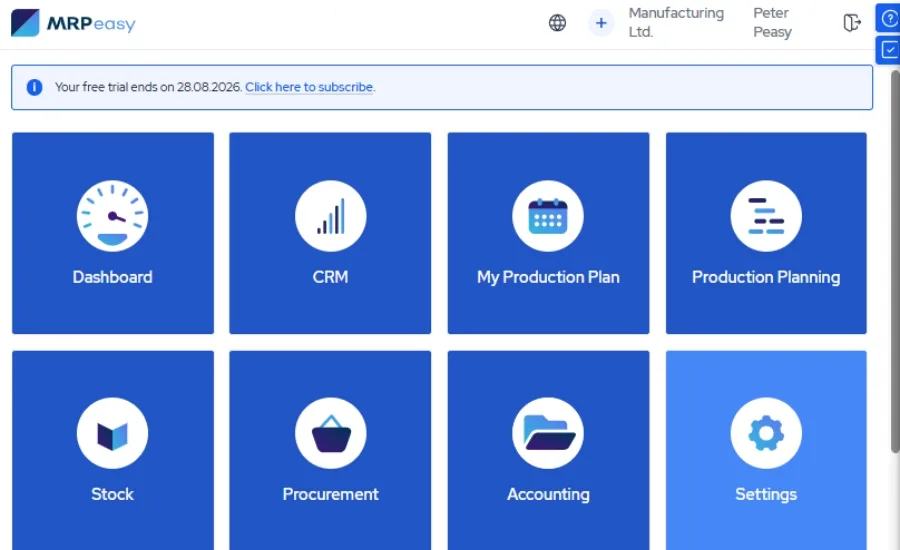
Task: Open the checklist side icon
Action: pyautogui.click(x=889, y=51)
